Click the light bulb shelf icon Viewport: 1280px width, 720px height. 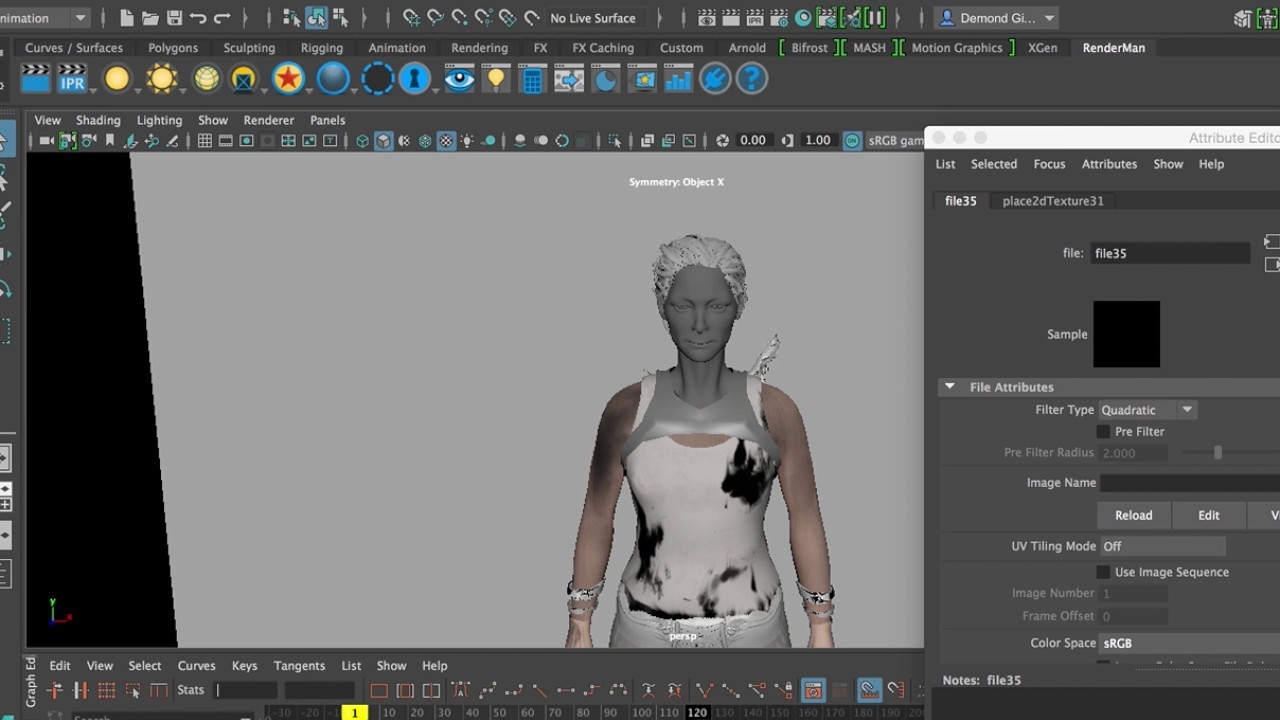coord(495,79)
